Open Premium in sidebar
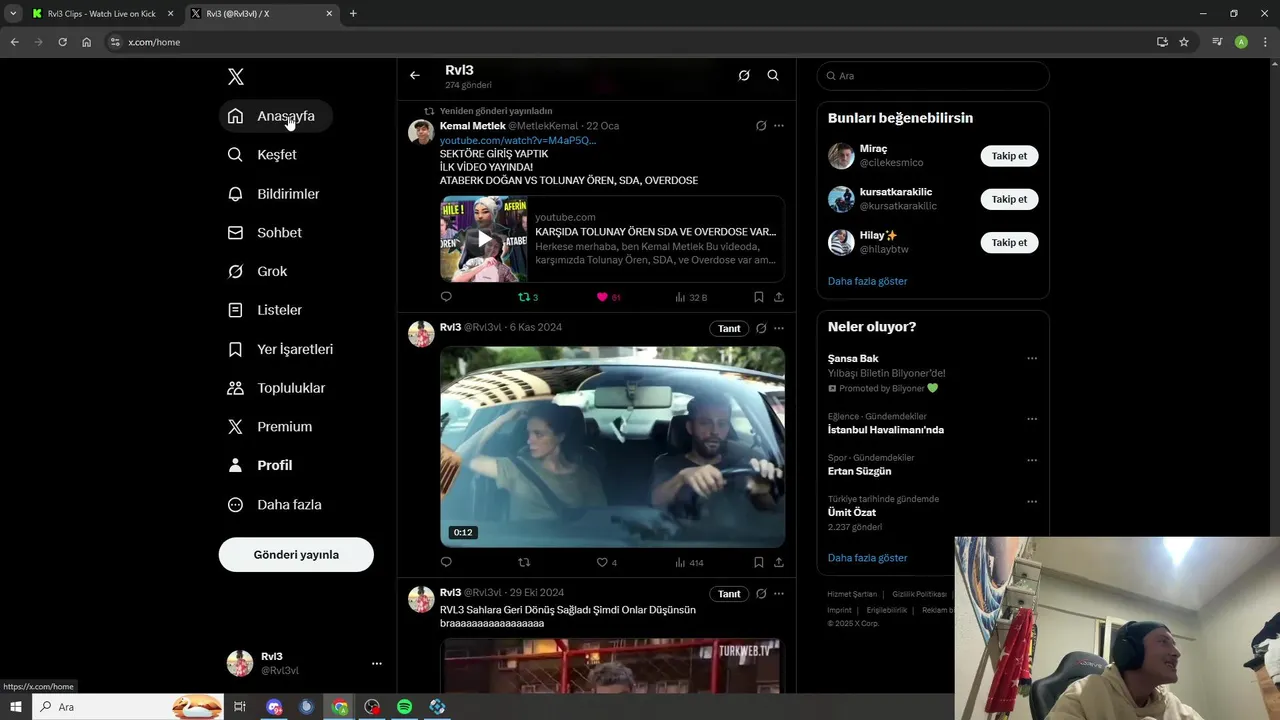Screen dimensions: 1280x720 (x=270, y=427)
